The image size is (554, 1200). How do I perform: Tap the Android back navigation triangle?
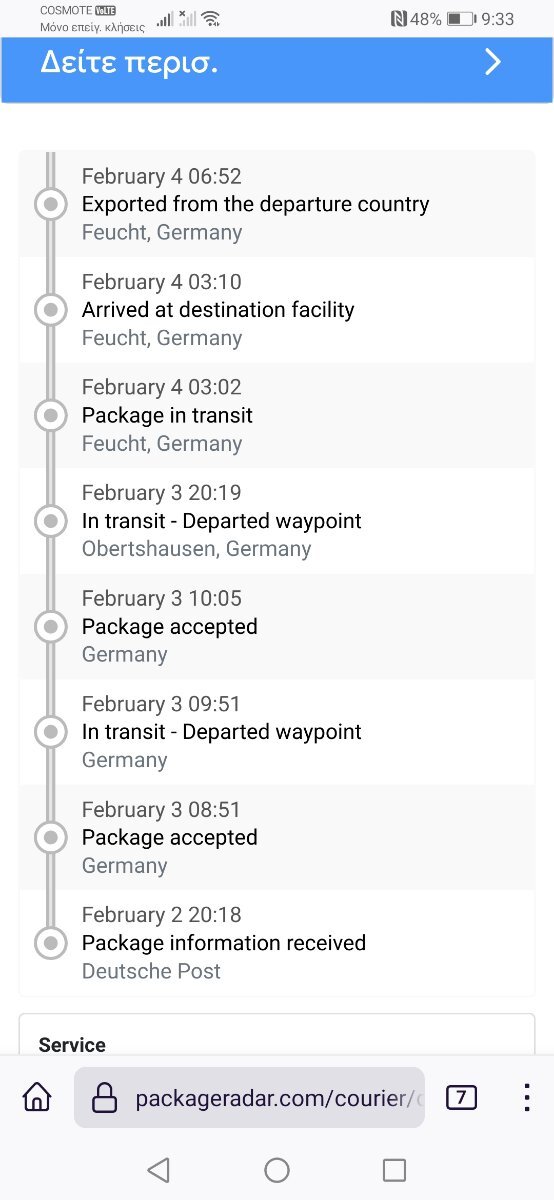click(158, 1170)
